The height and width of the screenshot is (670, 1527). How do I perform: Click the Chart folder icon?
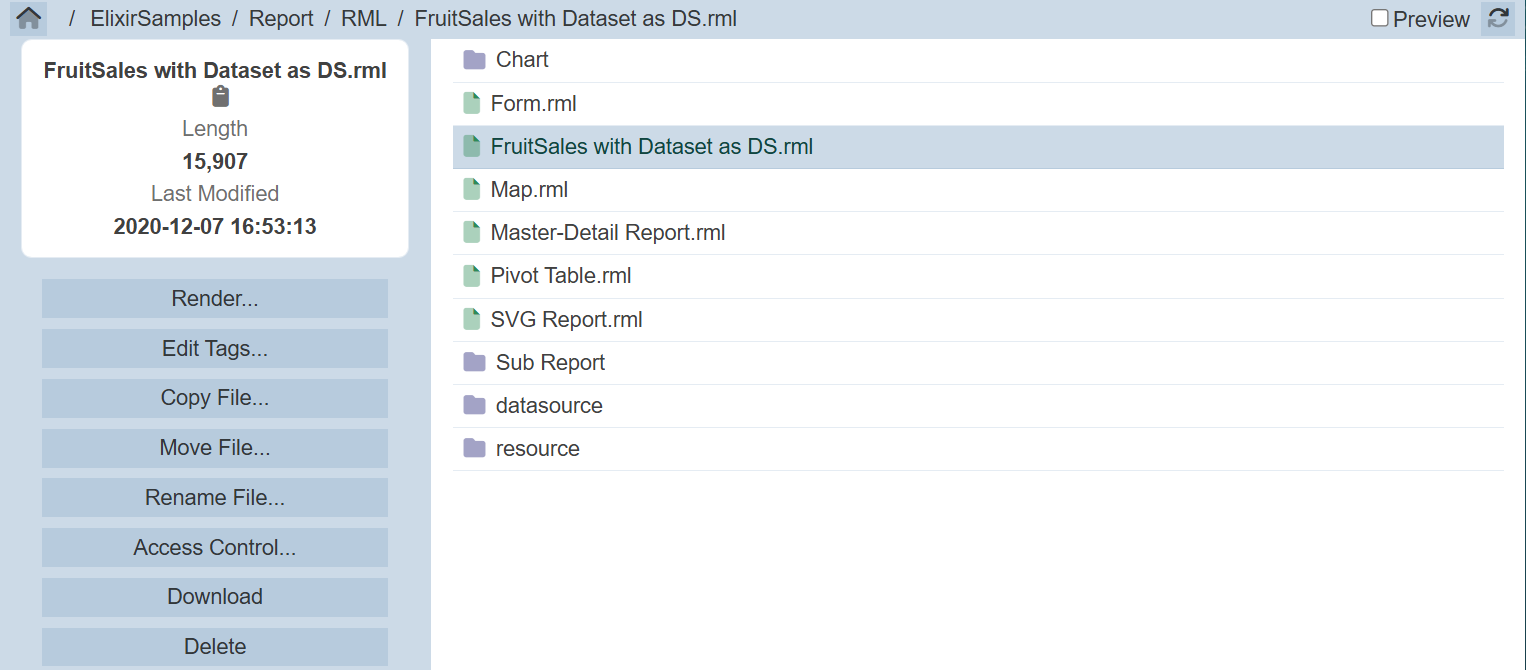click(x=474, y=60)
